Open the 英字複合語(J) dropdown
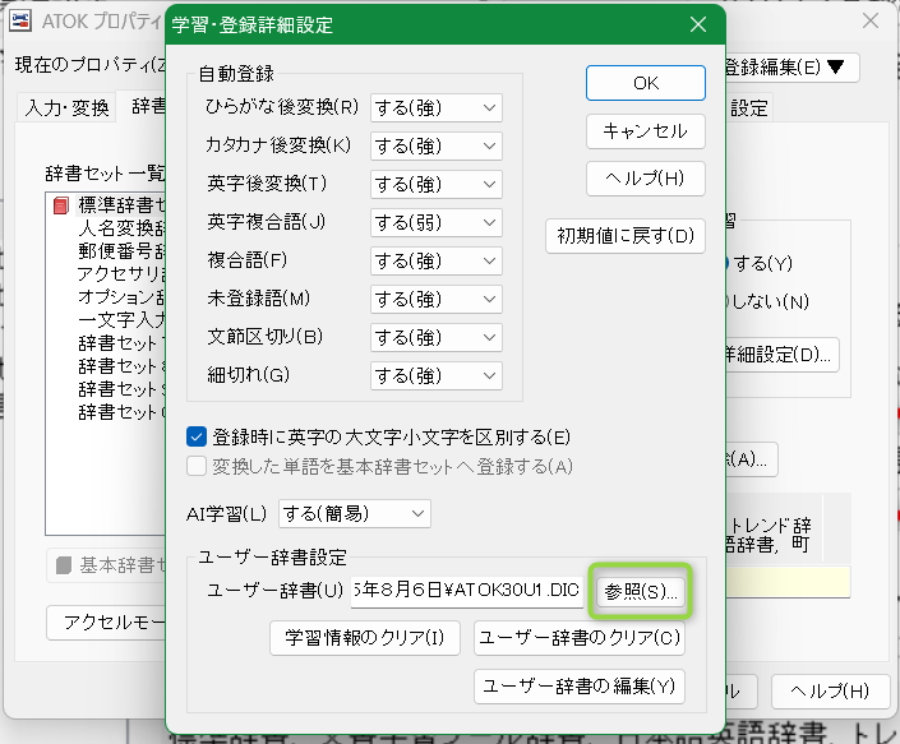The height and width of the screenshot is (744, 900). tap(436, 223)
